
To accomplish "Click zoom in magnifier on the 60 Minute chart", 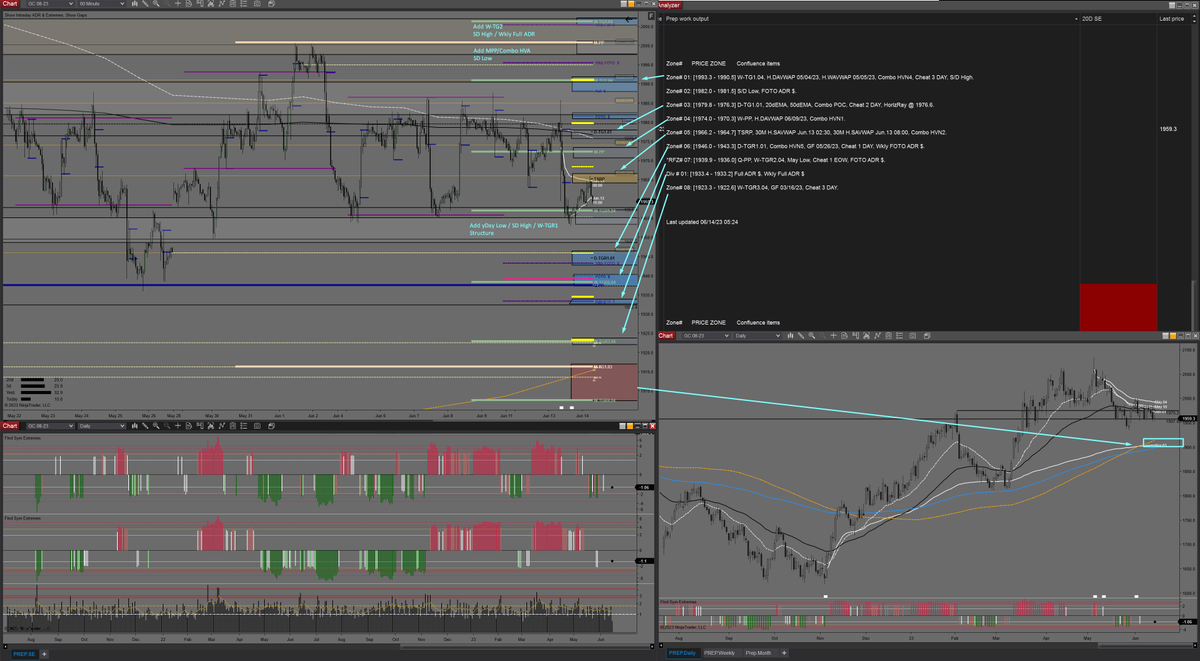I will [156, 4].
